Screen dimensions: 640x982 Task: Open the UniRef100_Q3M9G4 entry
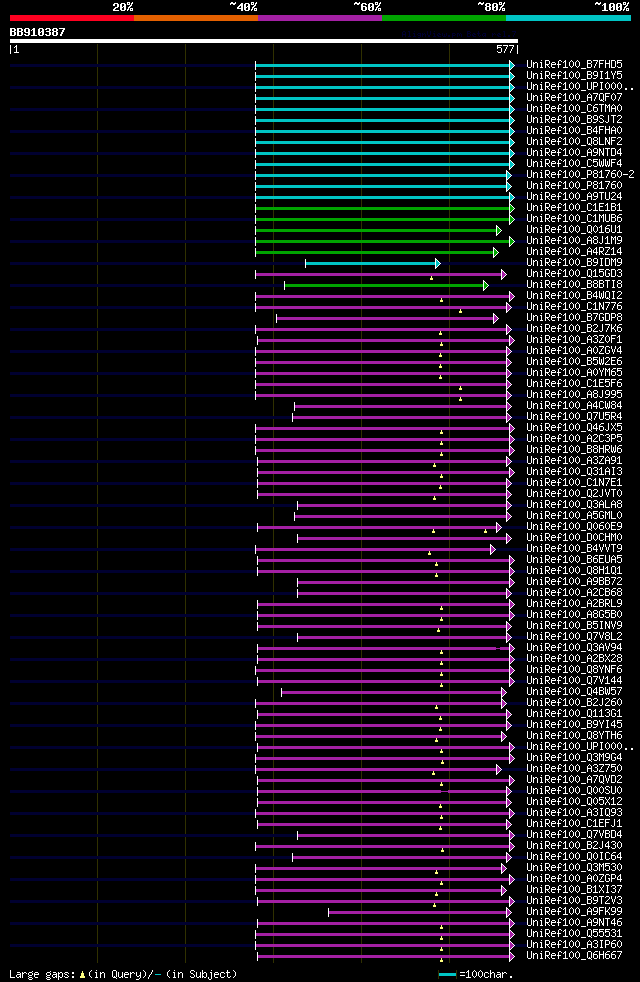point(574,758)
